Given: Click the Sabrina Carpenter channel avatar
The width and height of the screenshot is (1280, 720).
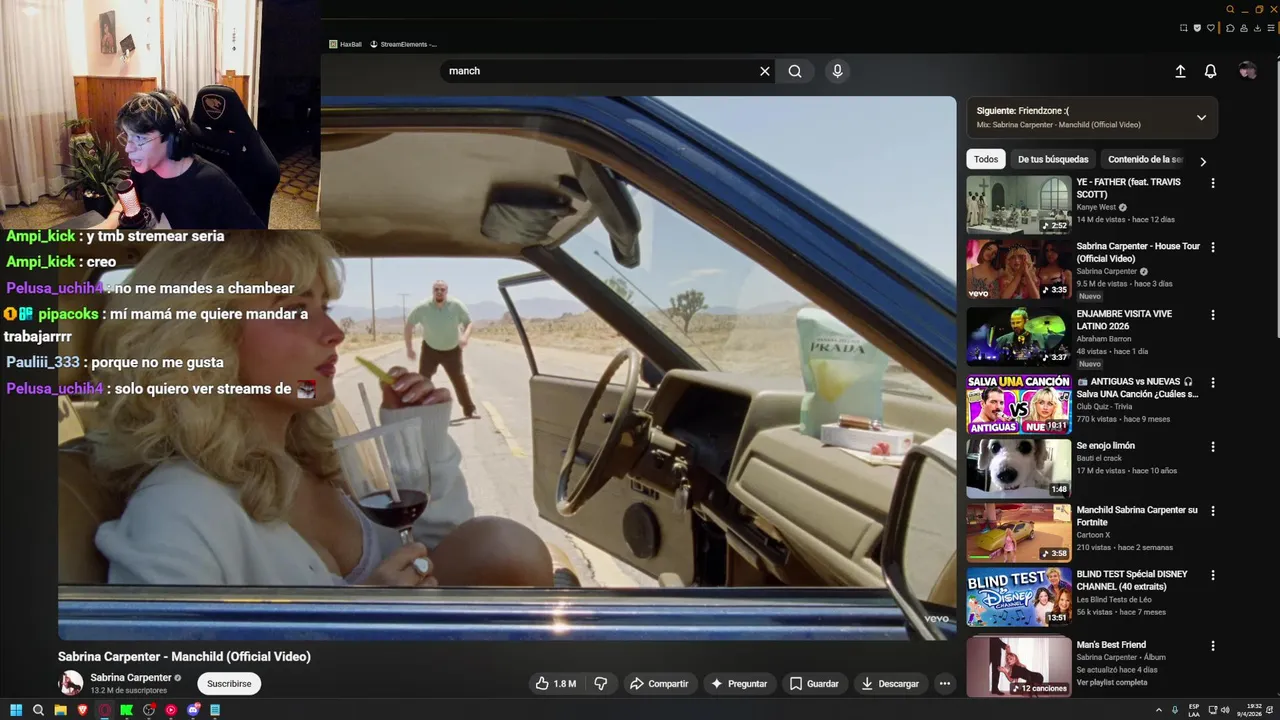Looking at the screenshot, I should click(71, 683).
